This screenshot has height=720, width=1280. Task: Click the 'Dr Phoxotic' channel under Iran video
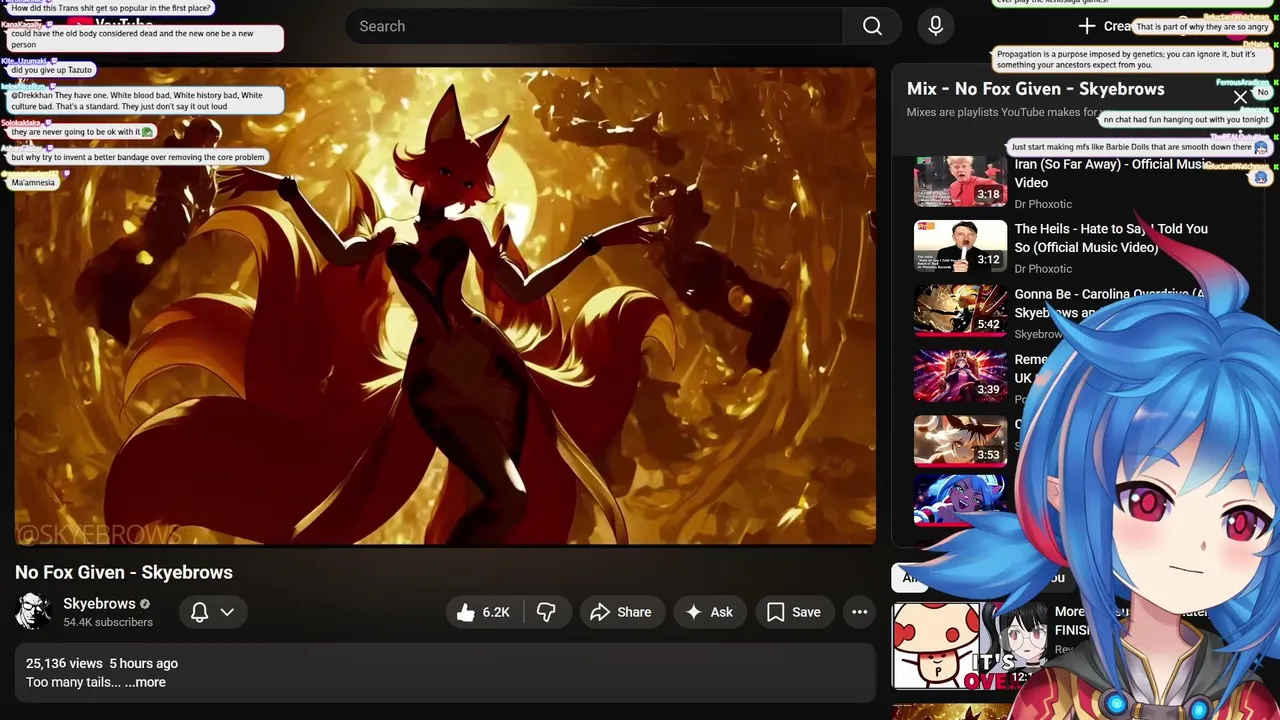tap(1043, 204)
